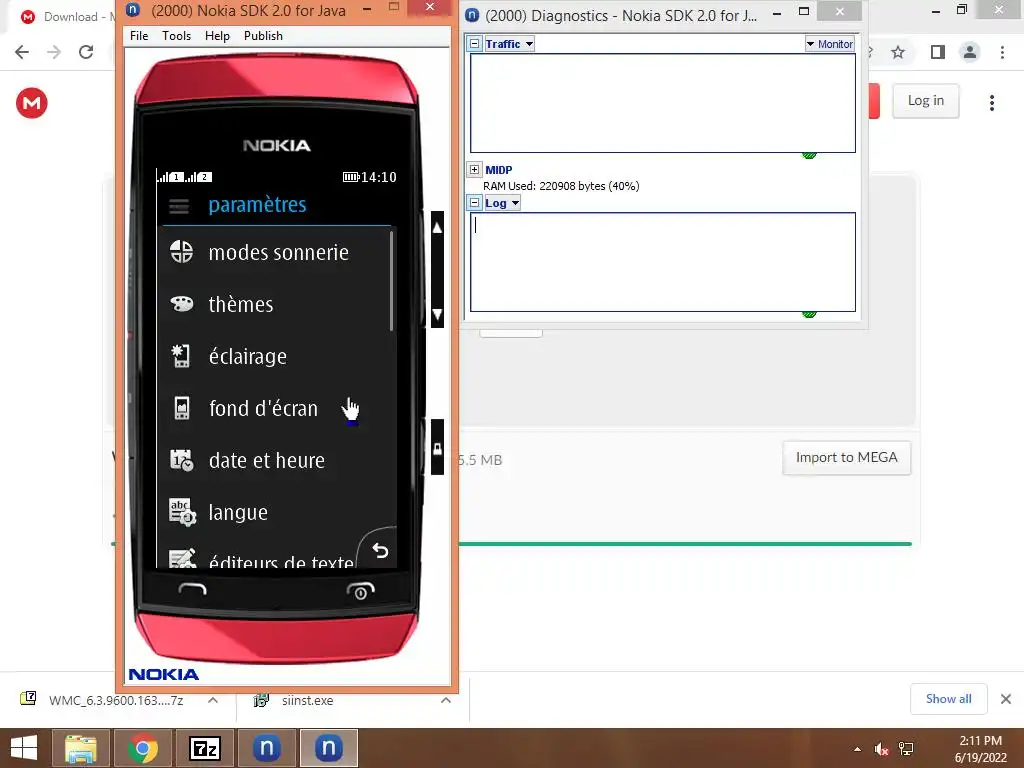1024x768 pixels.
Task: Select the modes sonnerie entry
Action: 274,252
